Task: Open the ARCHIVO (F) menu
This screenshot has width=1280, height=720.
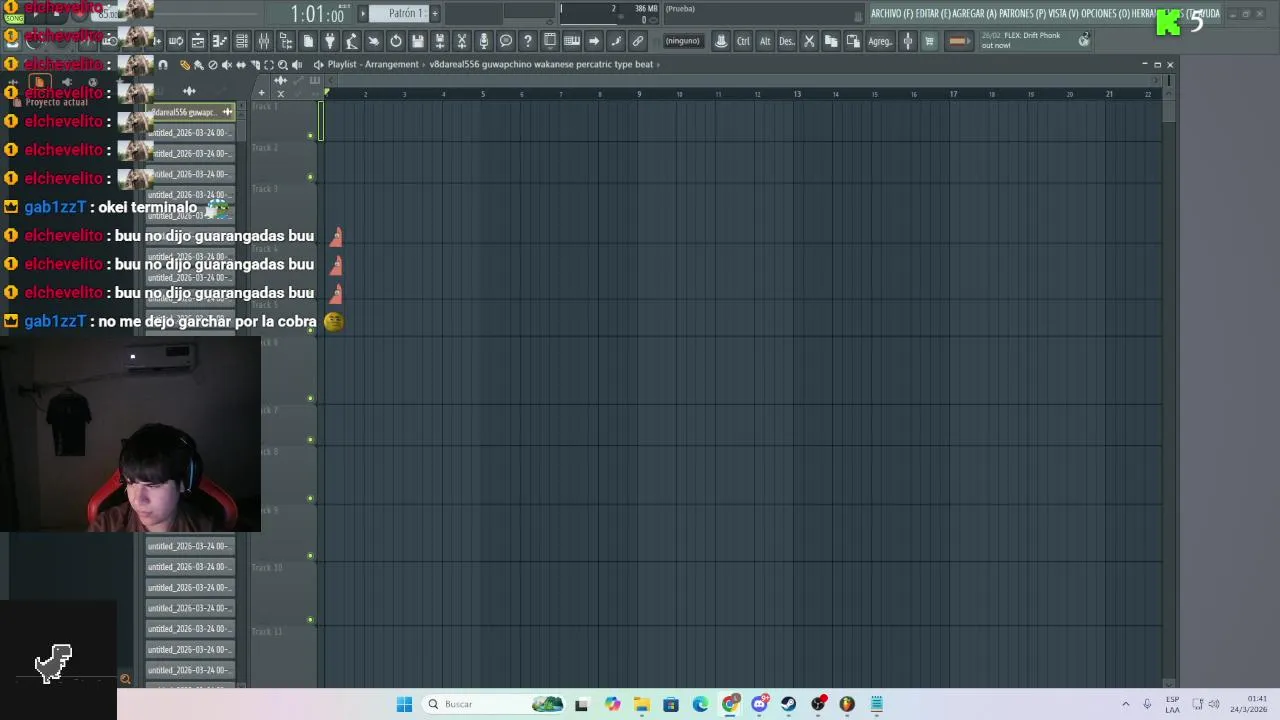Action: point(890,13)
